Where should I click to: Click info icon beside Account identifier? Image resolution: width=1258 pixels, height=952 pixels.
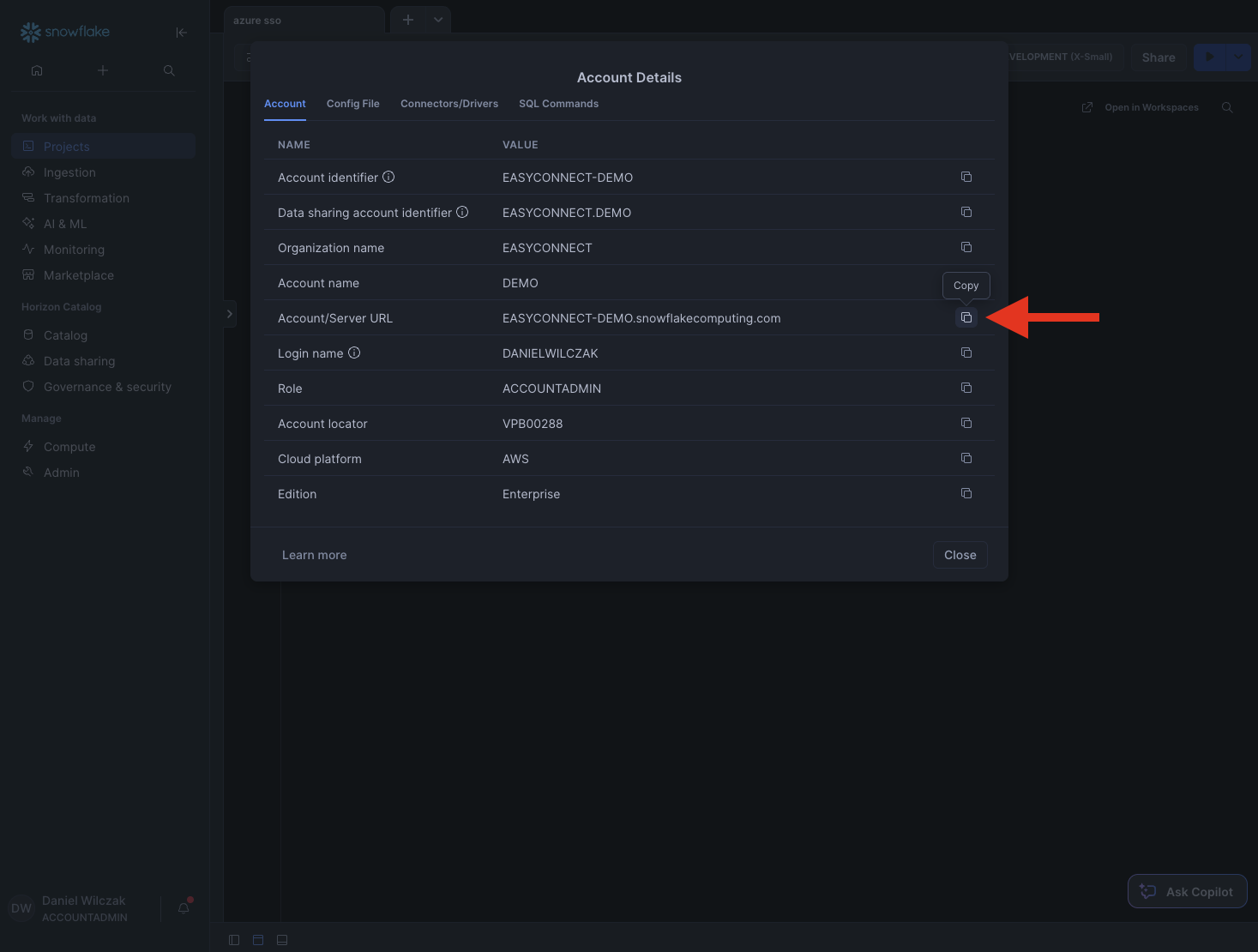388,177
